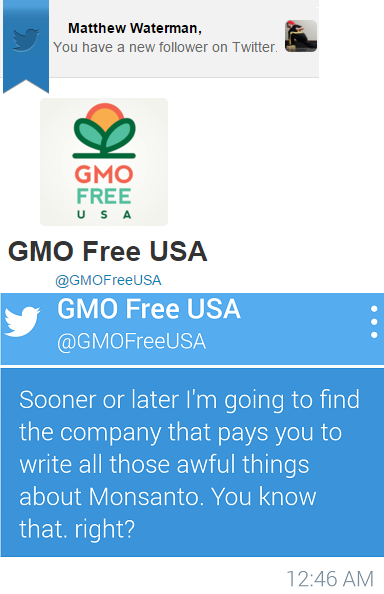Open Matthew Waterman's profile avatar thumbnail
Image resolution: width=384 pixels, height=594 pixels.
click(301, 36)
